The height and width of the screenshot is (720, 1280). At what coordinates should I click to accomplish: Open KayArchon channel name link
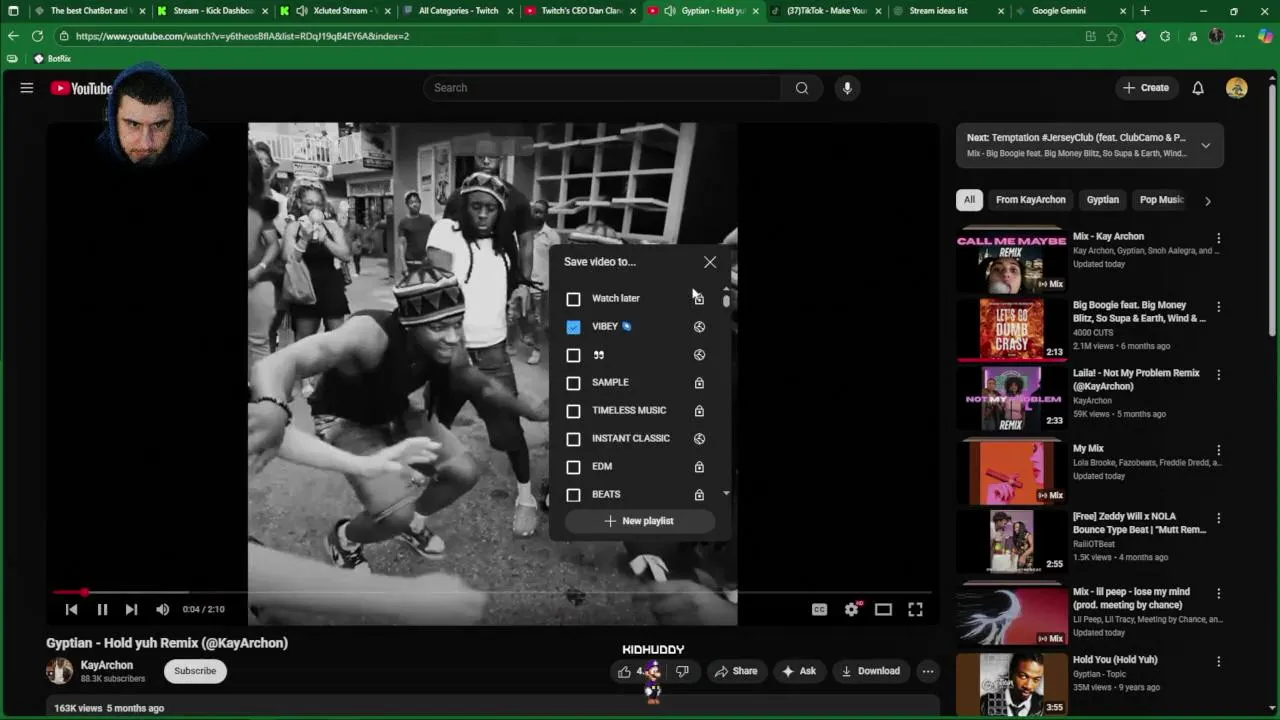coord(107,665)
